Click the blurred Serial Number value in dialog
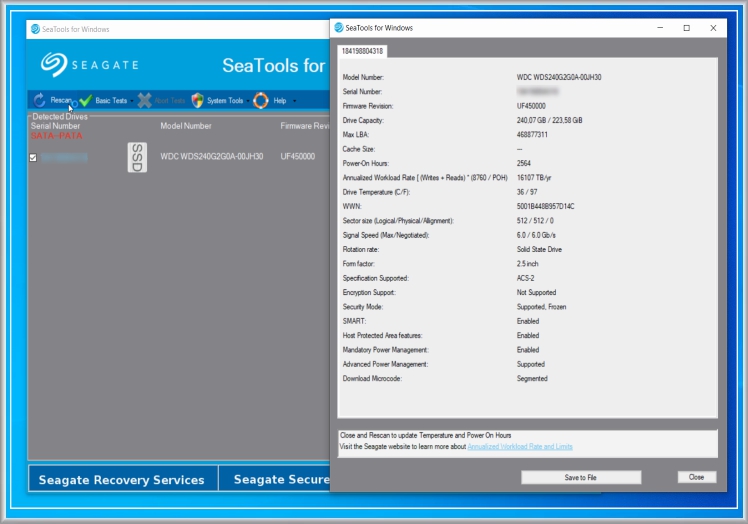This screenshot has width=748, height=524. tap(537, 91)
